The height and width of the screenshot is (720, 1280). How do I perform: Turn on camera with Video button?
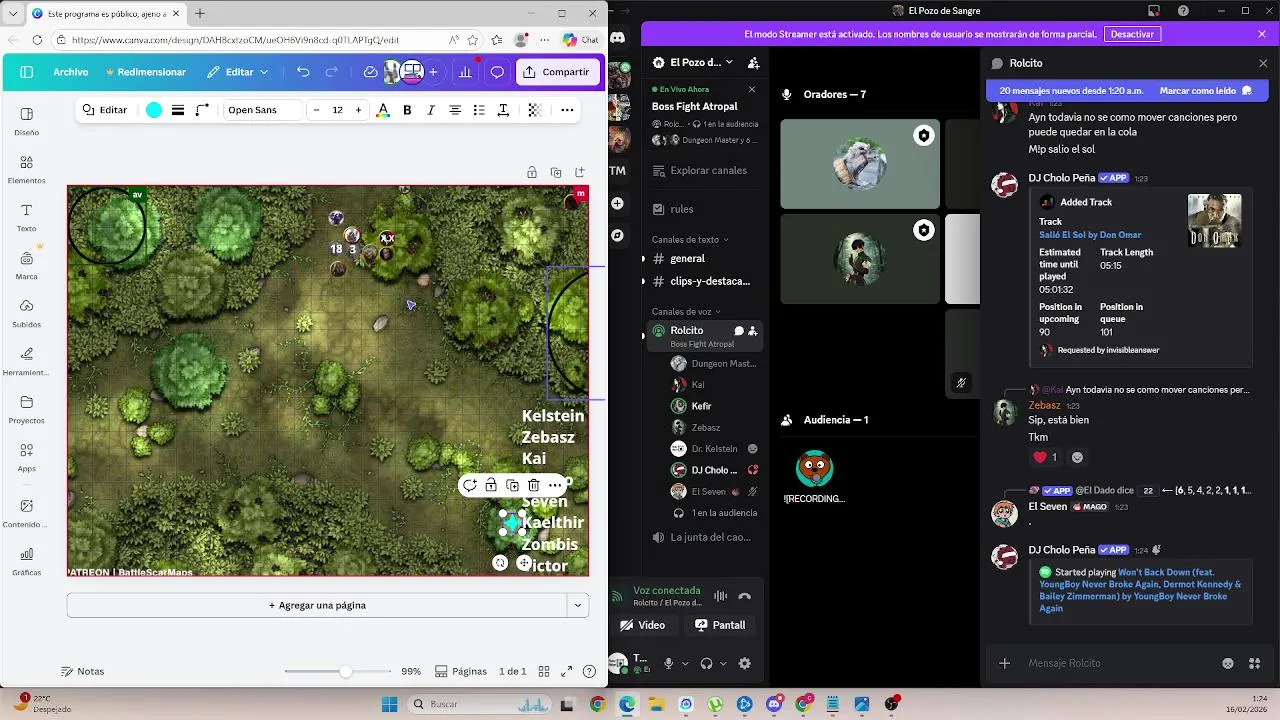pyautogui.click(x=642, y=625)
